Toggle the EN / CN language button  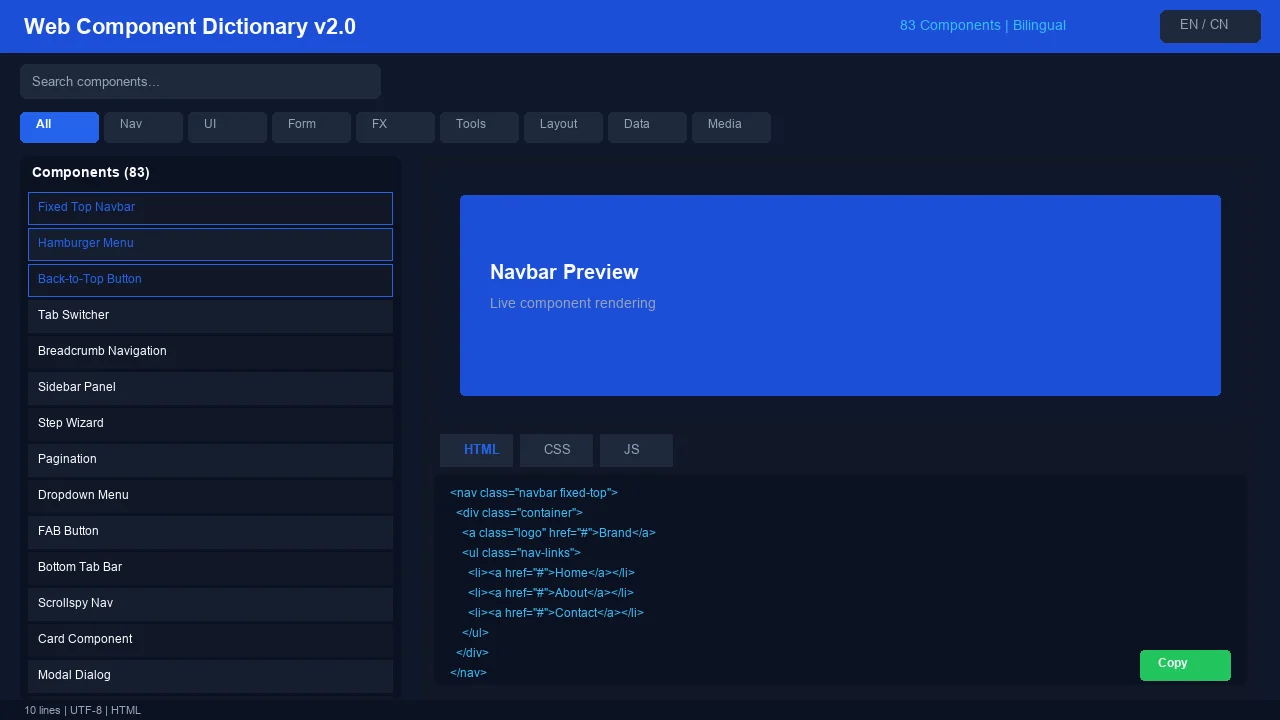pyautogui.click(x=1210, y=26)
